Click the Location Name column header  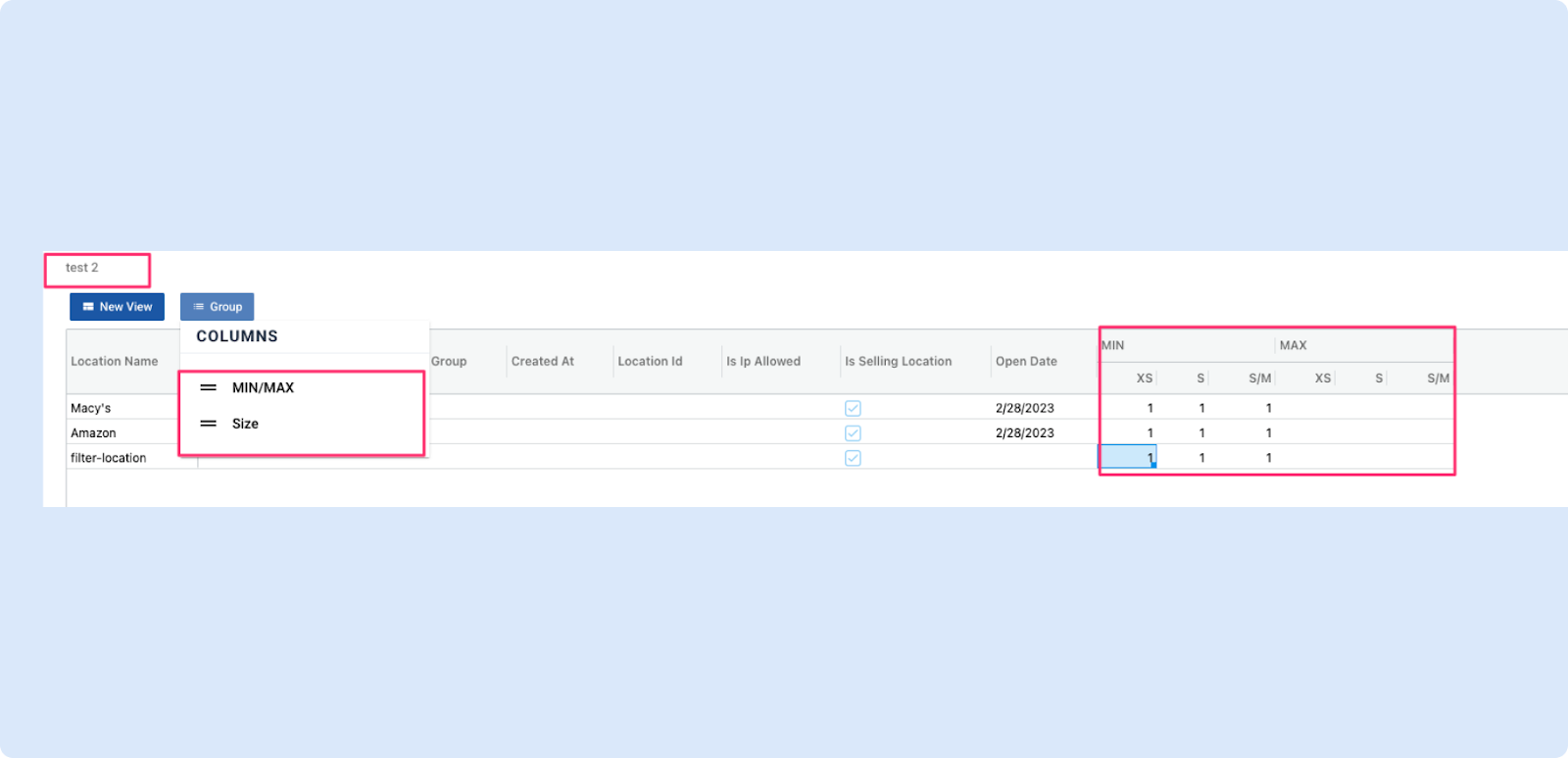click(x=115, y=362)
